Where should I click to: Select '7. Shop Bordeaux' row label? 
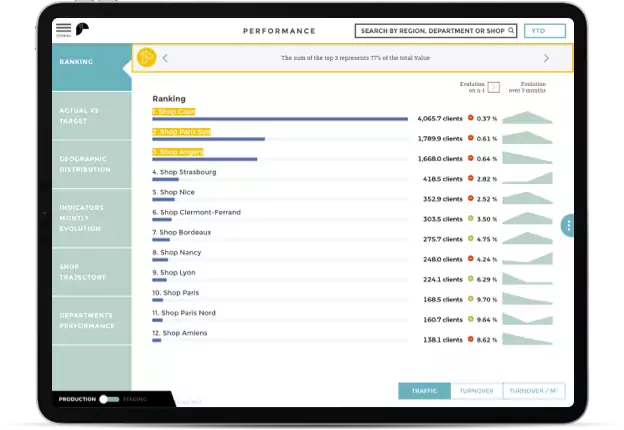(x=181, y=232)
